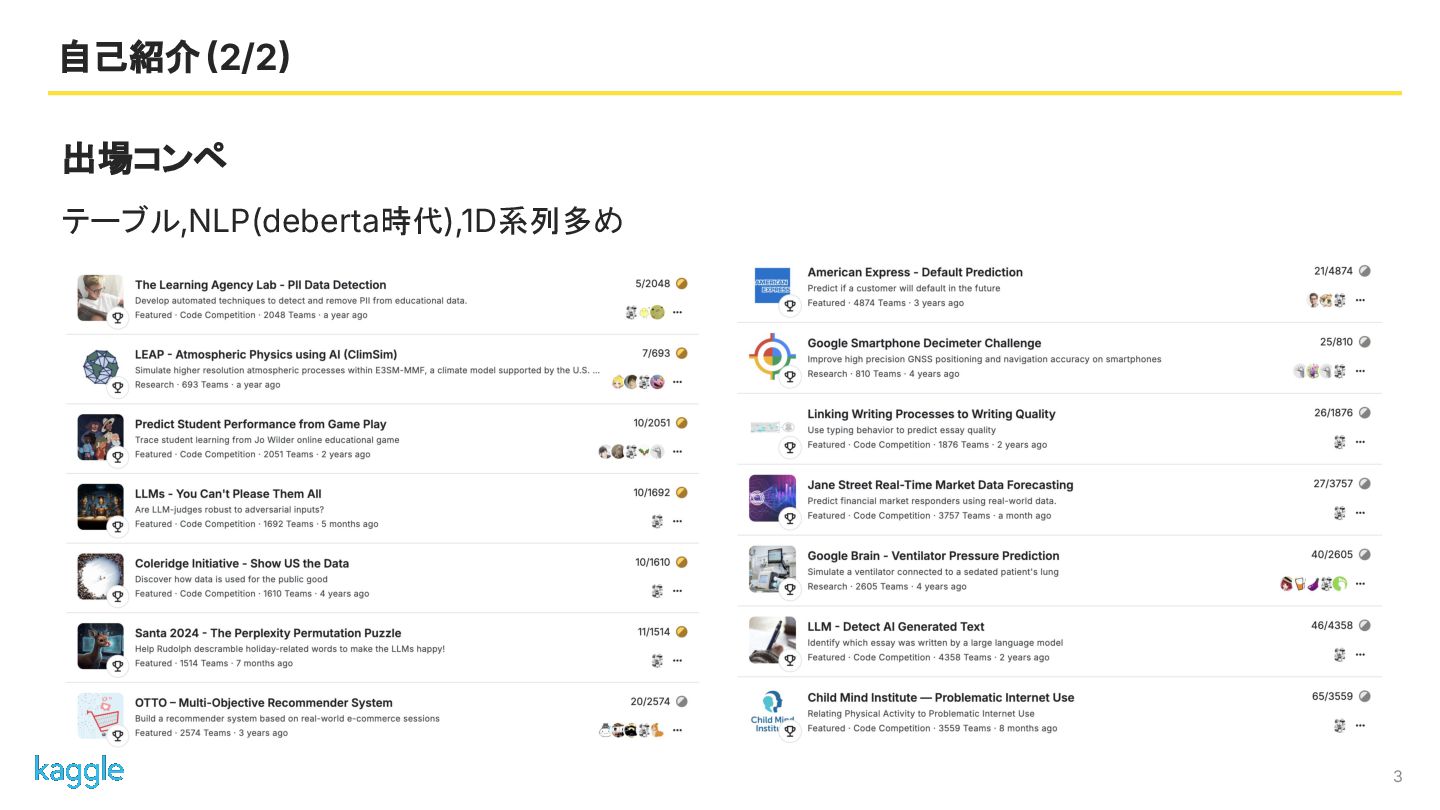Click the Santa 2024 competition thumbnail

100,646
